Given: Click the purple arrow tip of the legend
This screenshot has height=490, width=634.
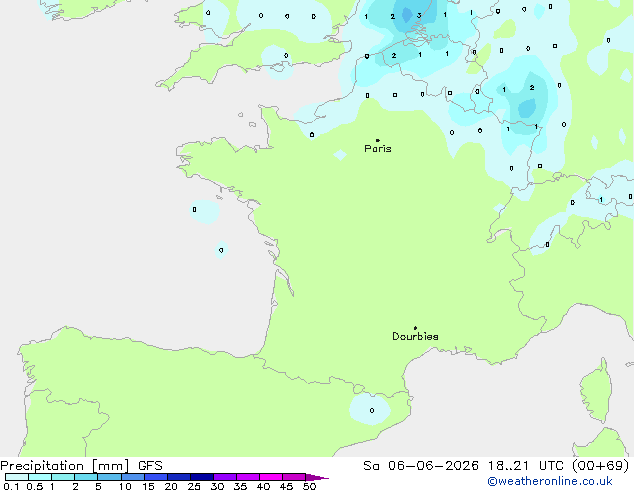Looking at the screenshot, I should point(317,477).
